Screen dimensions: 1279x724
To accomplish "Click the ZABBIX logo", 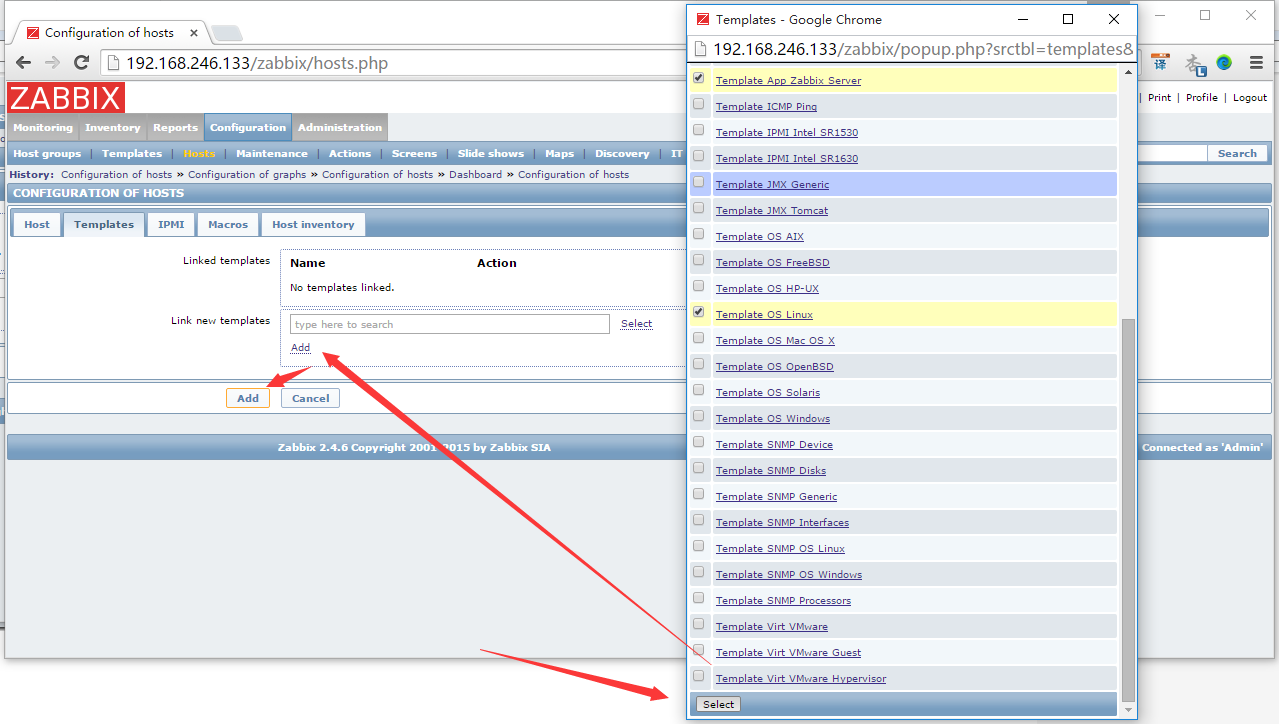I will coord(65,98).
